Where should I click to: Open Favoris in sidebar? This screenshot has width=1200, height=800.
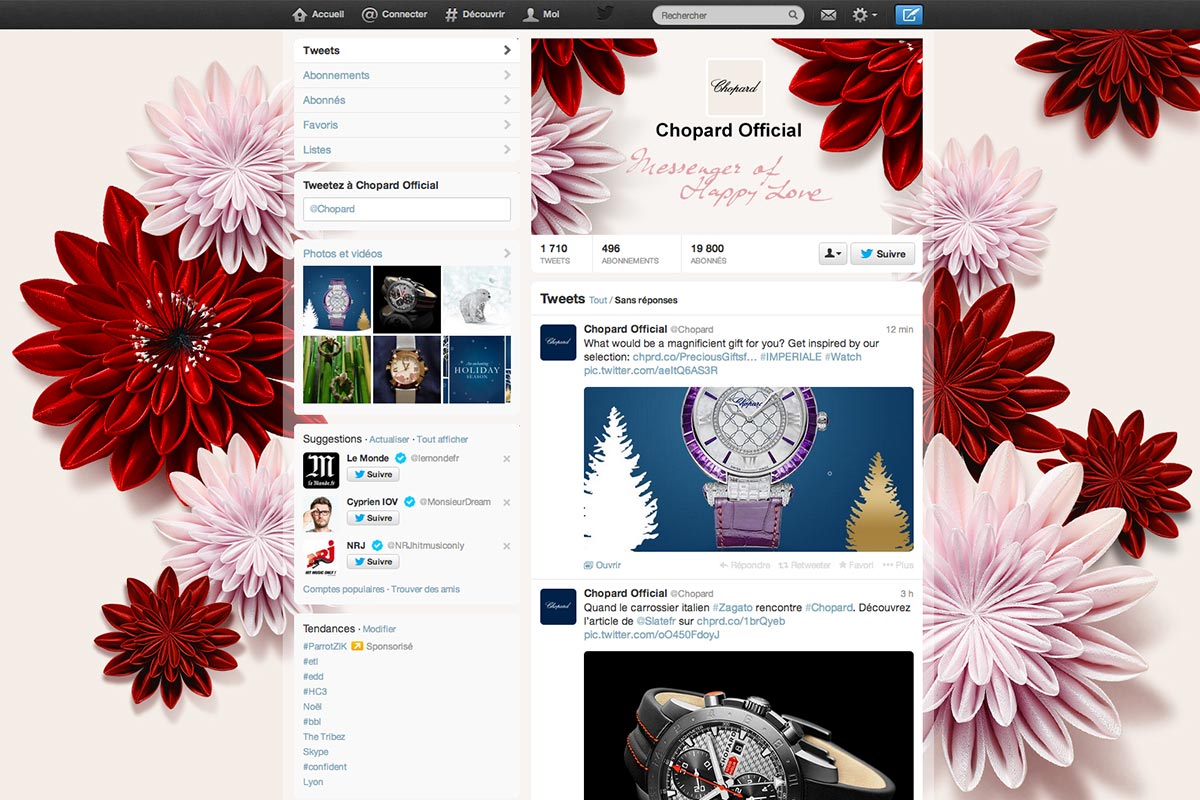(407, 125)
